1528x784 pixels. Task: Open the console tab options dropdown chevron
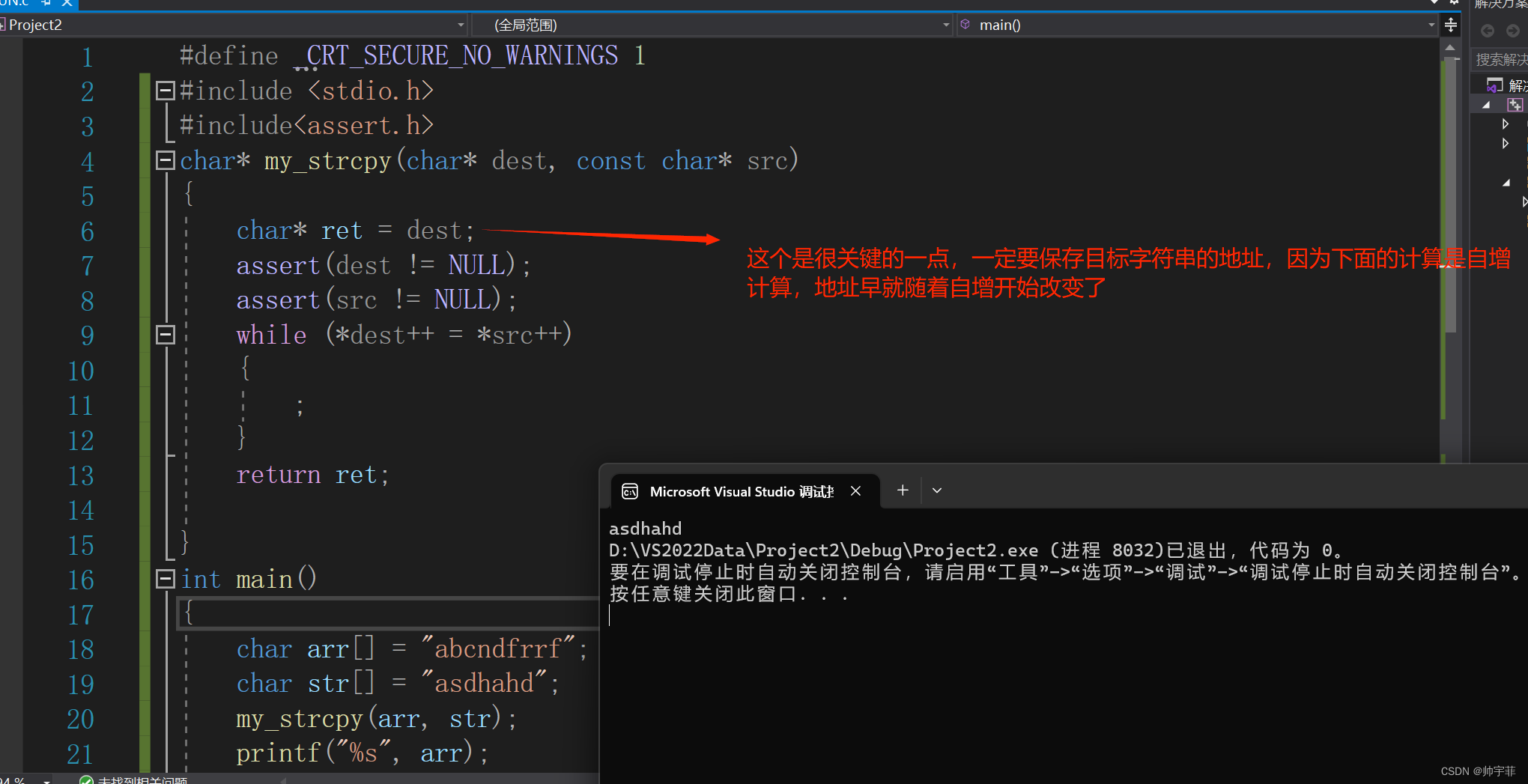(x=936, y=490)
